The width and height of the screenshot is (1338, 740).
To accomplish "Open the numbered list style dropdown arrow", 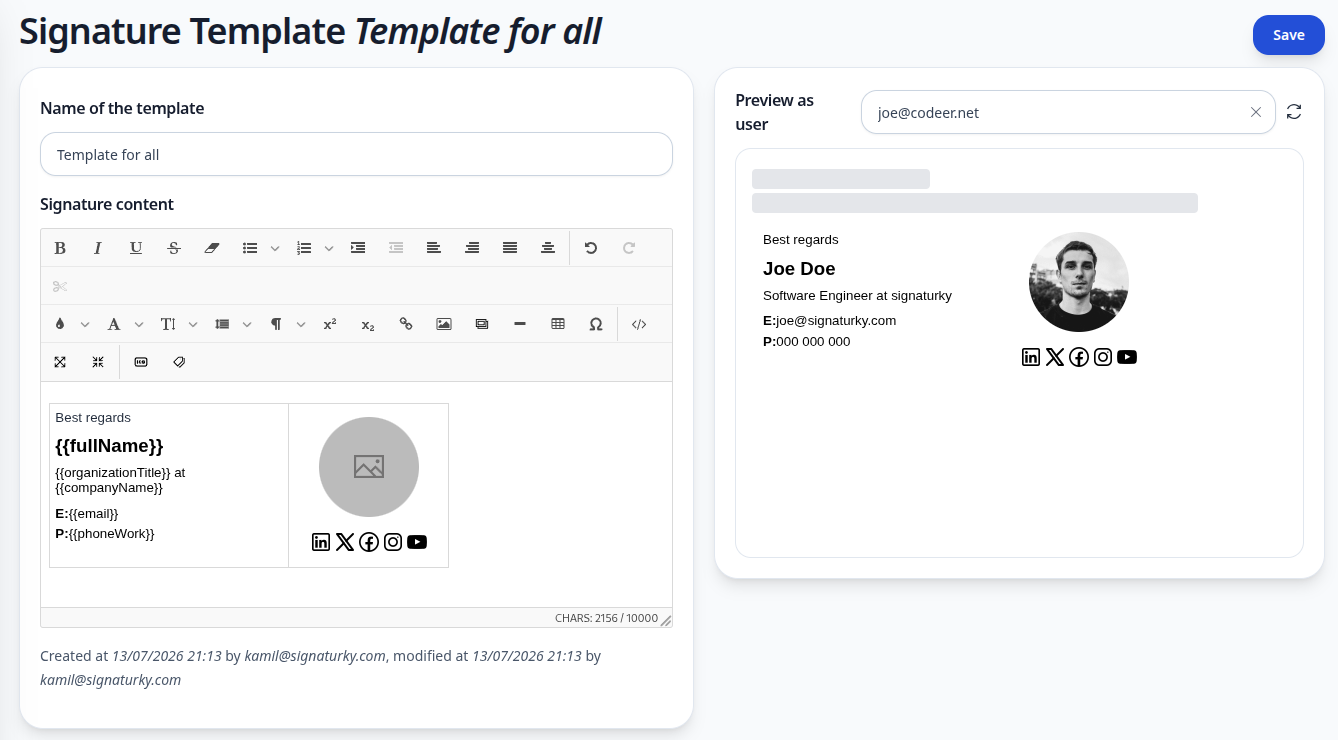I will tap(329, 248).
